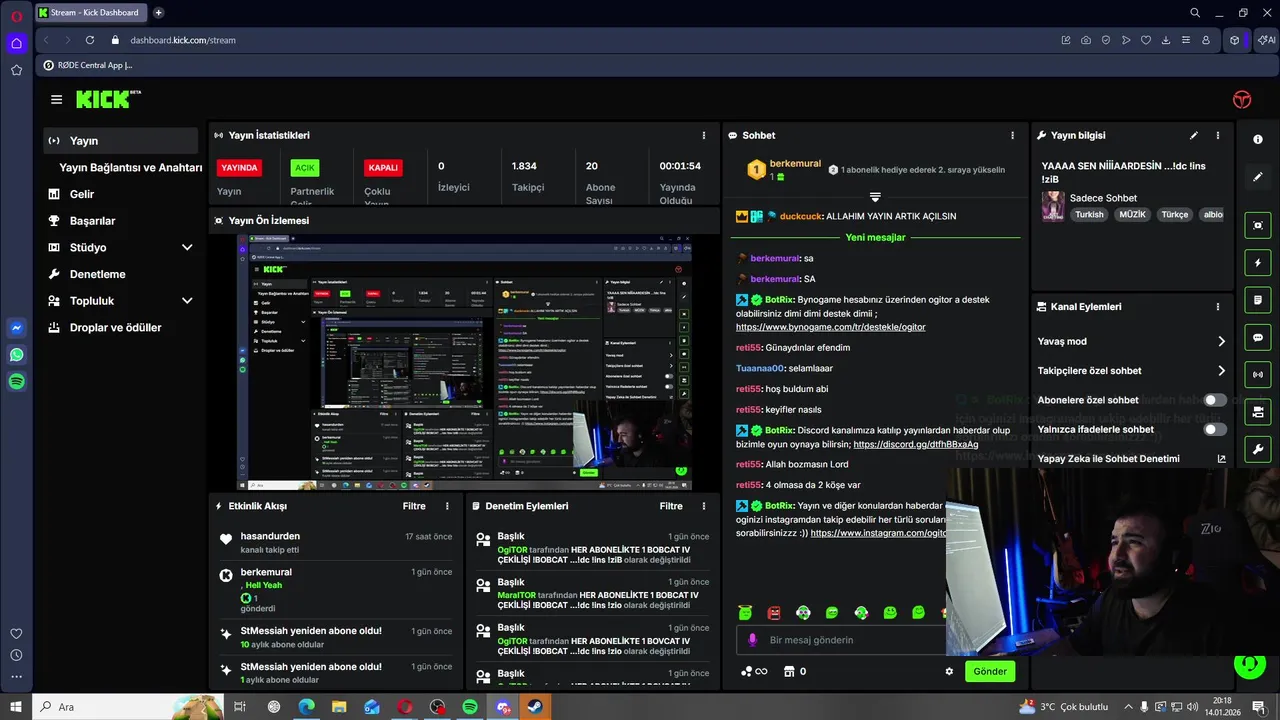Toggle the broadcast signal icon in right rail
This screenshot has height=720, width=1280.
click(x=1258, y=375)
